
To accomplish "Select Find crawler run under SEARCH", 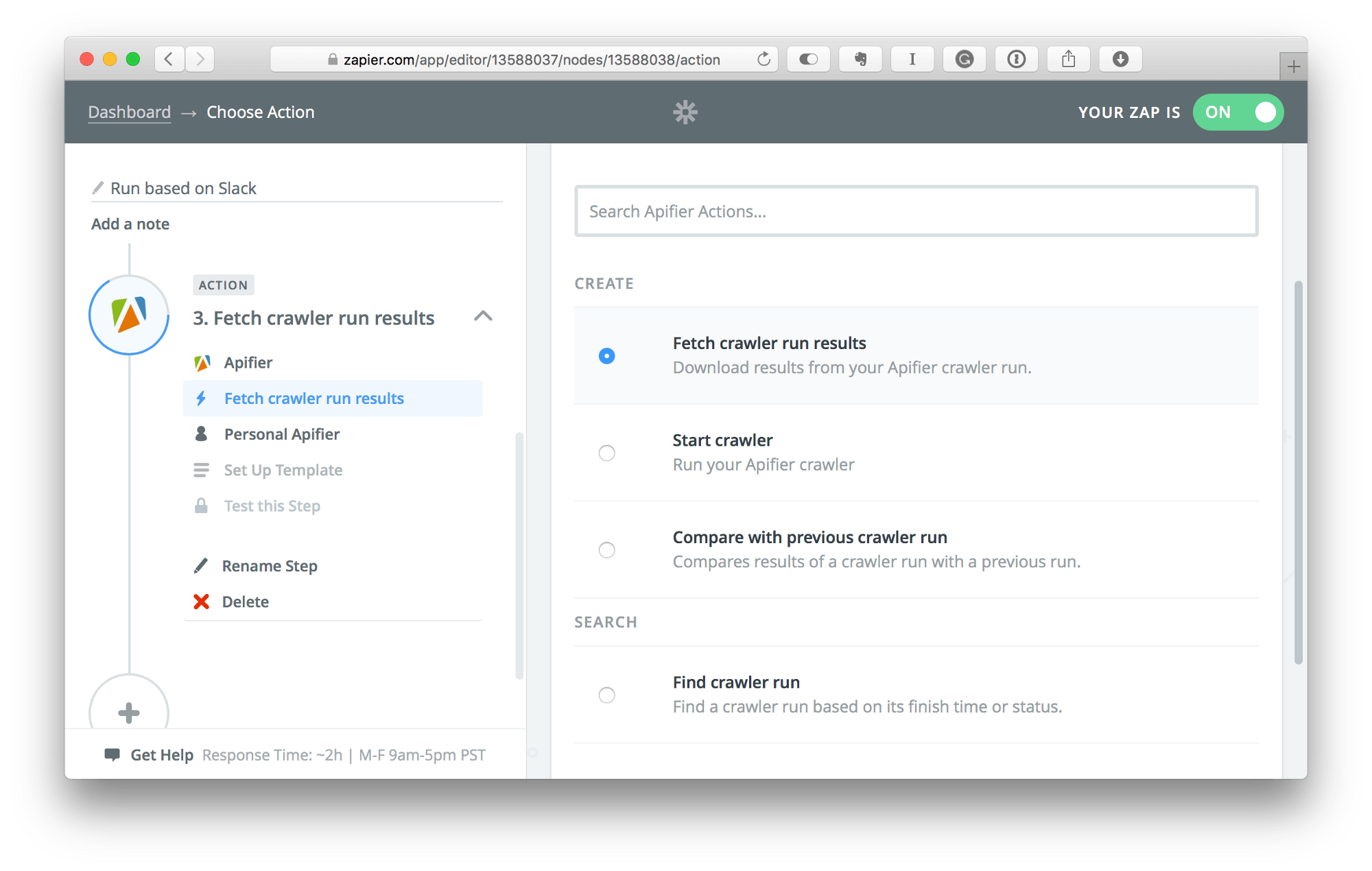I will [x=606, y=695].
